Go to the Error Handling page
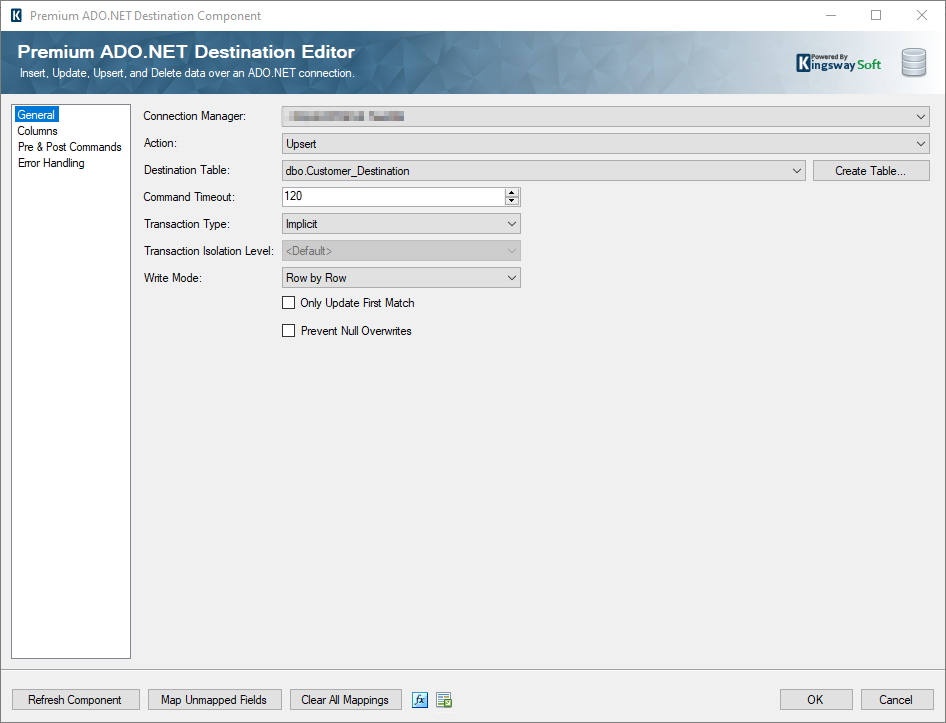946x723 pixels. point(51,163)
